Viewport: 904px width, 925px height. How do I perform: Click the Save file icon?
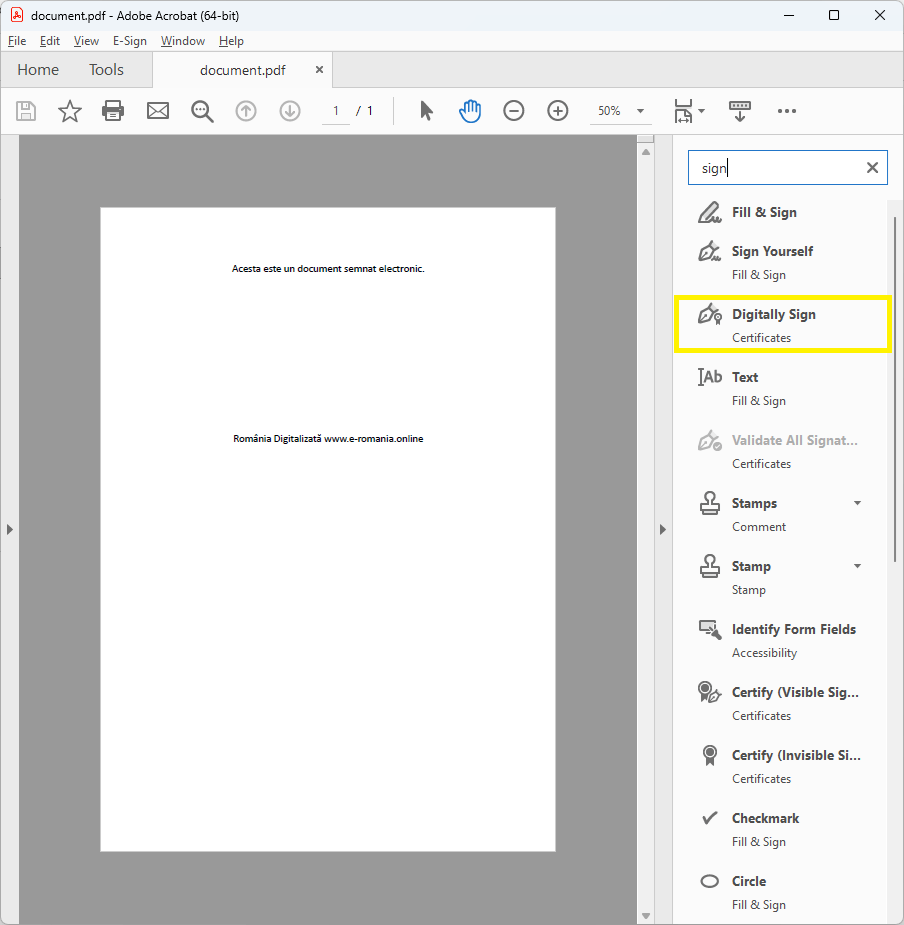click(x=26, y=111)
